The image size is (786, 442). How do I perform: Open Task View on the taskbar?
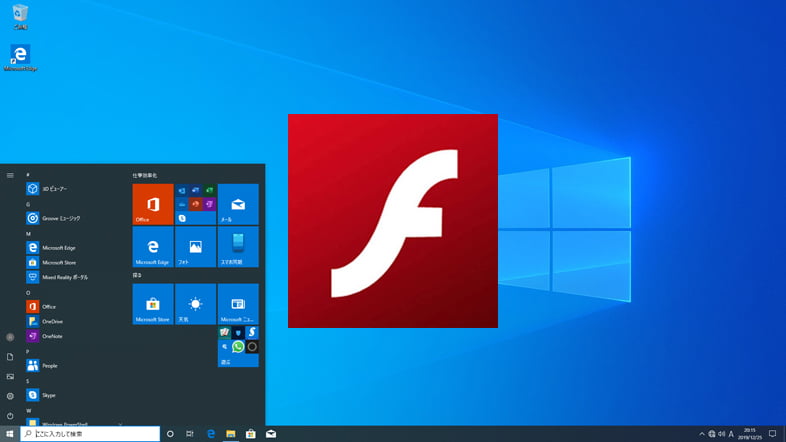click(x=189, y=434)
